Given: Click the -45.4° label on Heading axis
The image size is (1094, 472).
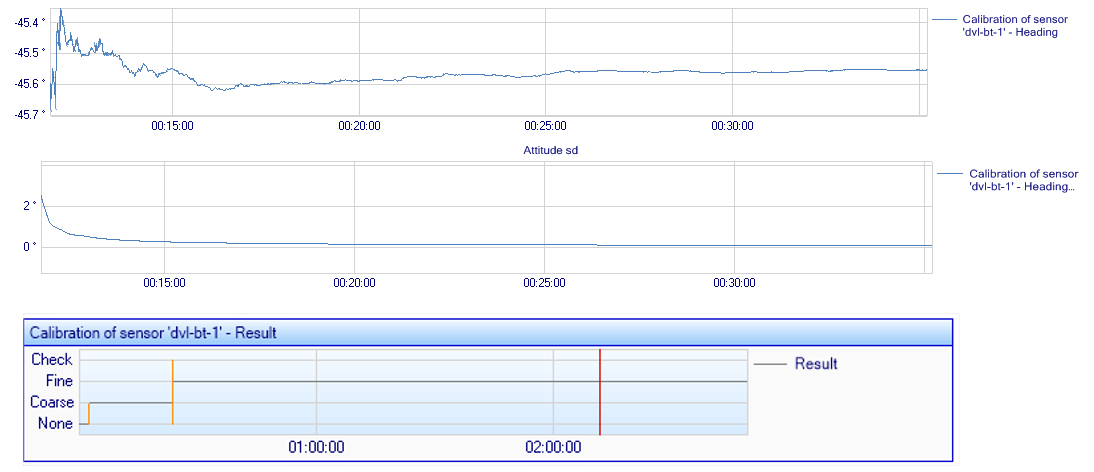Looking at the screenshot, I should click(28, 22).
